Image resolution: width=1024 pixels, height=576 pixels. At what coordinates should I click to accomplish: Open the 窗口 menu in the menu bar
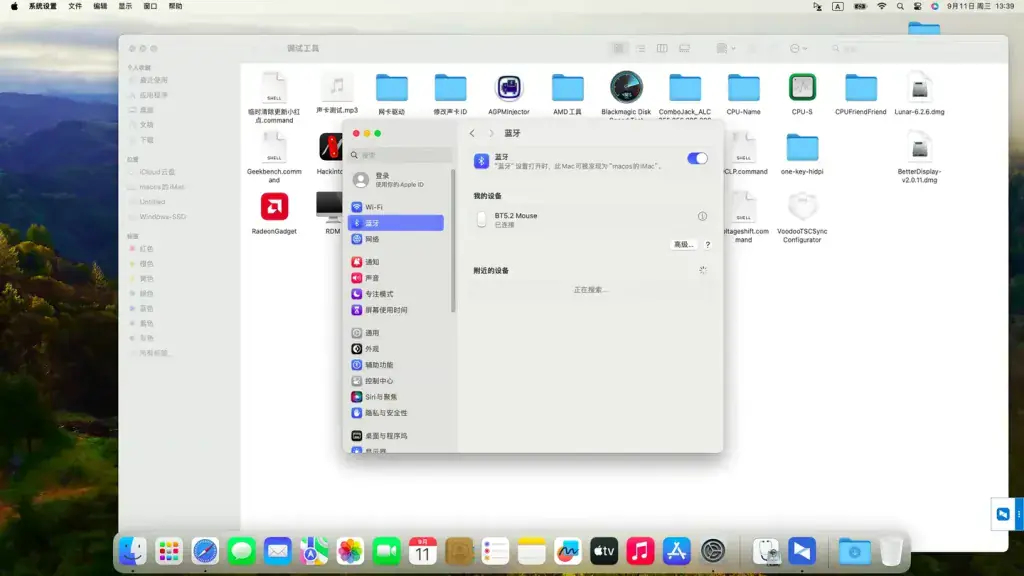pyautogui.click(x=150, y=7)
